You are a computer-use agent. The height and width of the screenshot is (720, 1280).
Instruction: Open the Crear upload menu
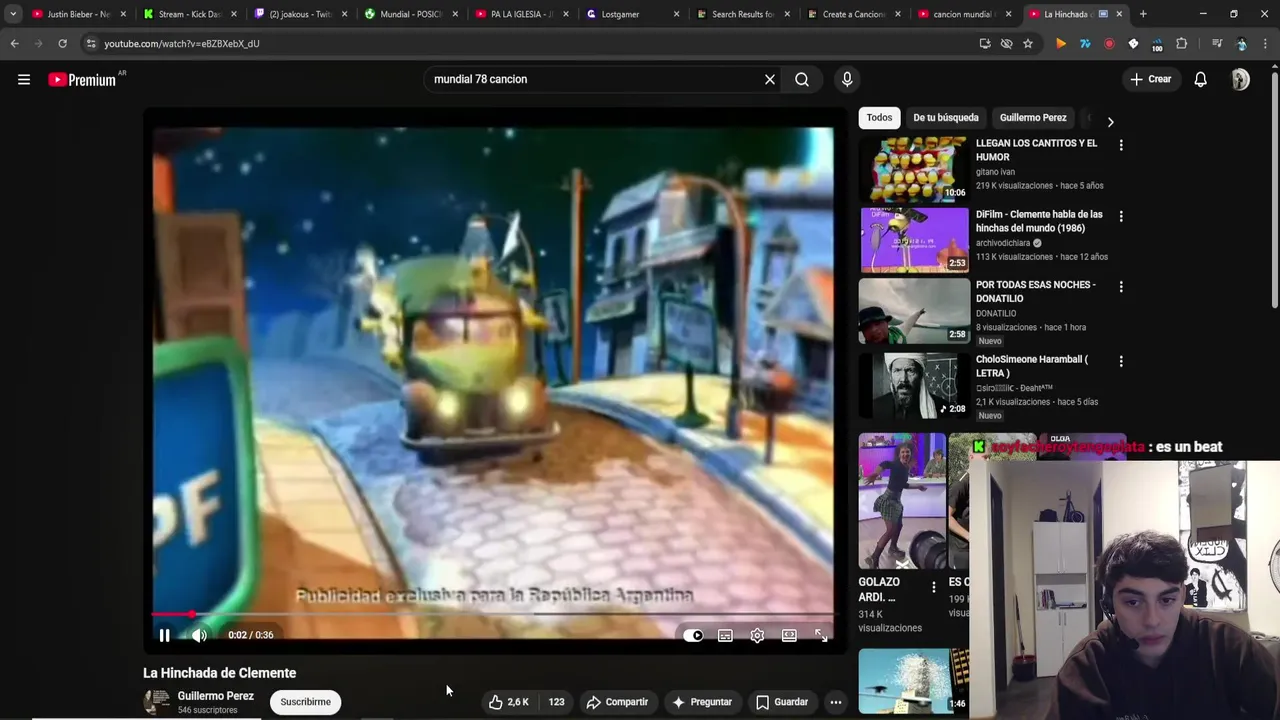(1151, 79)
